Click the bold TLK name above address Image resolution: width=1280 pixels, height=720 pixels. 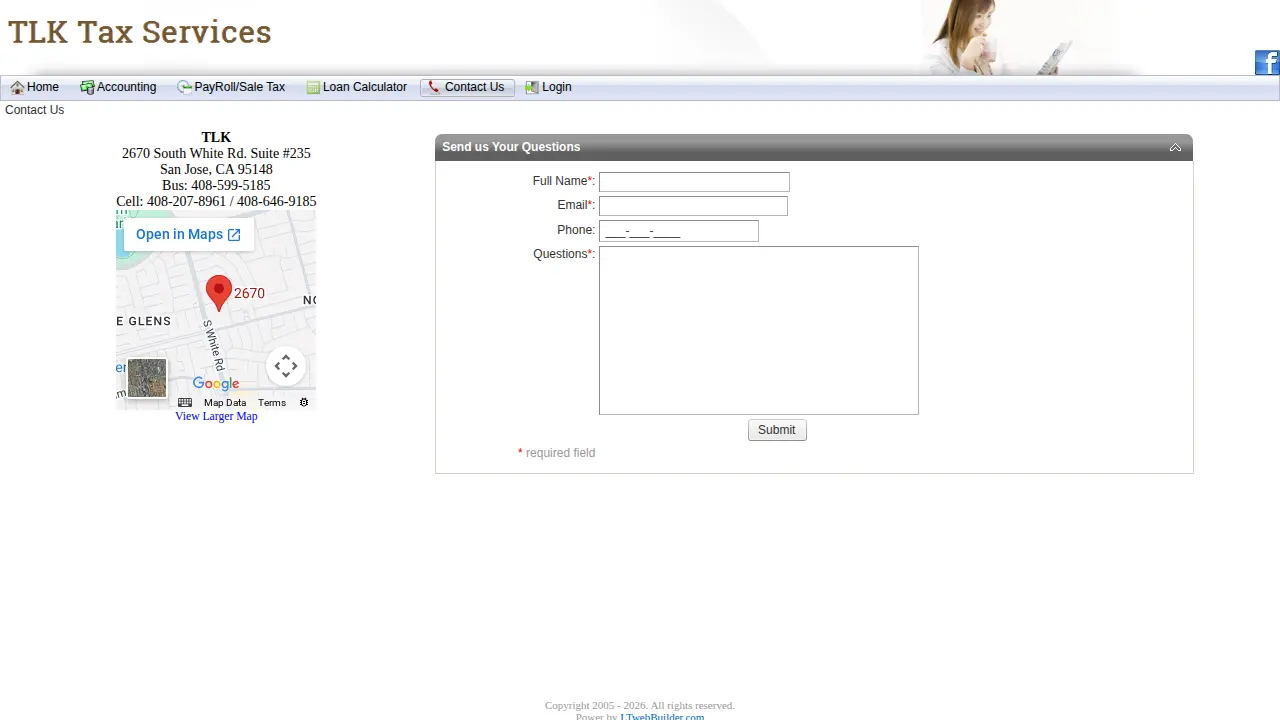click(216, 137)
